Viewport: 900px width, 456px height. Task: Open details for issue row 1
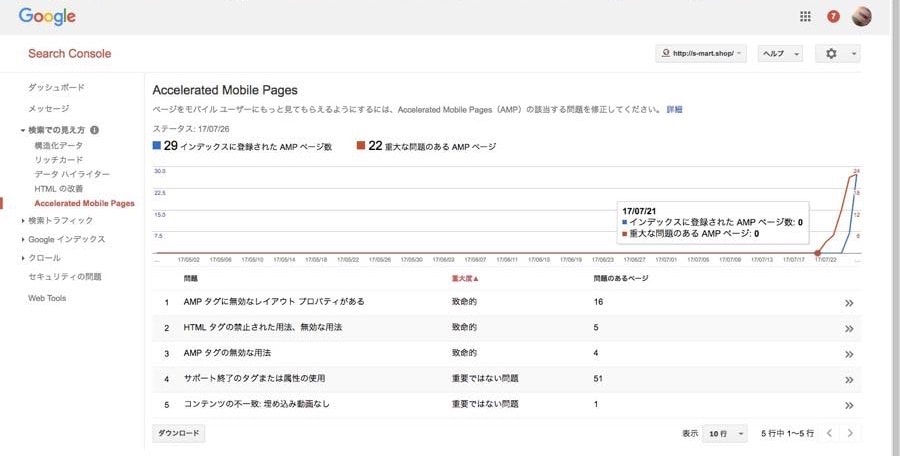pos(849,303)
